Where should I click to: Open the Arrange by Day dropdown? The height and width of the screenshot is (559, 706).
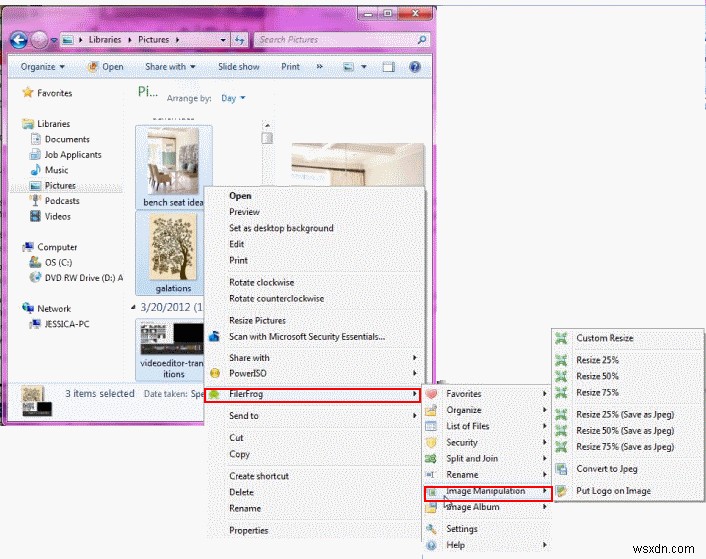(233, 98)
